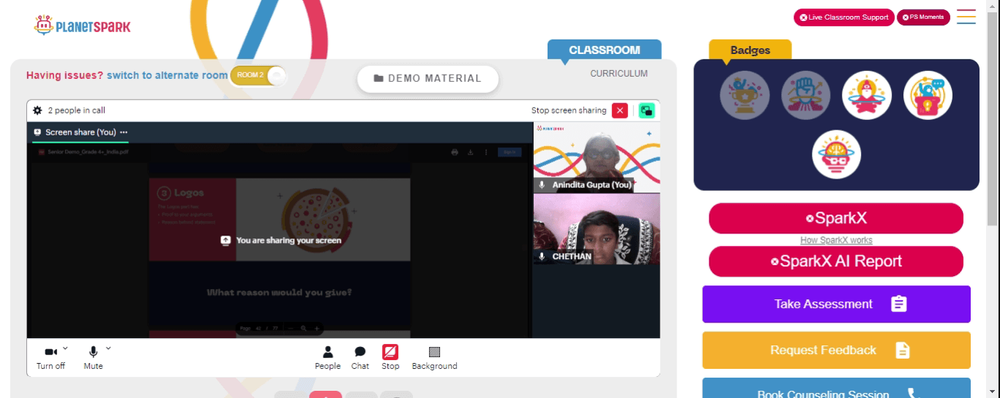The image size is (1000, 398).
Task: Click PS Moments button
Action: 923,17
